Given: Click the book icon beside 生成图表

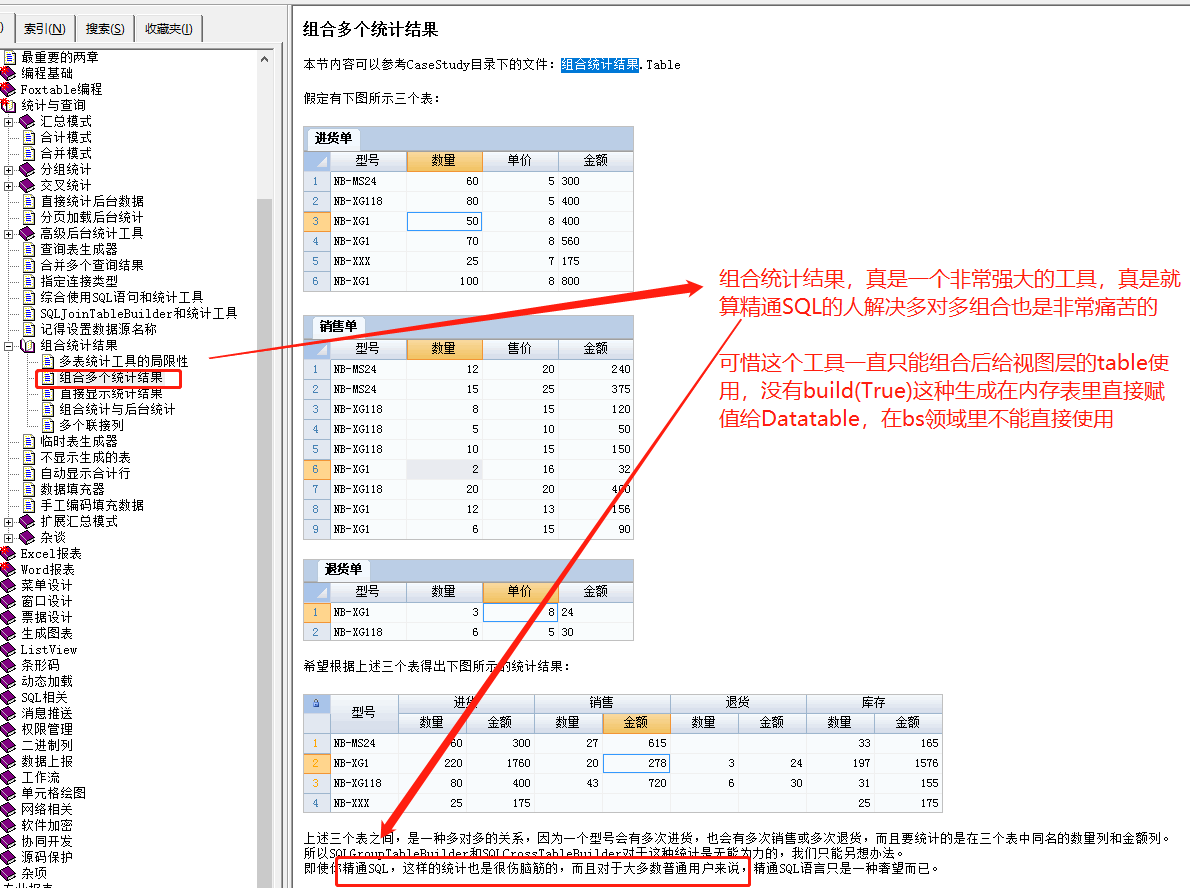Looking at the screenshot, I should point(8,633).
